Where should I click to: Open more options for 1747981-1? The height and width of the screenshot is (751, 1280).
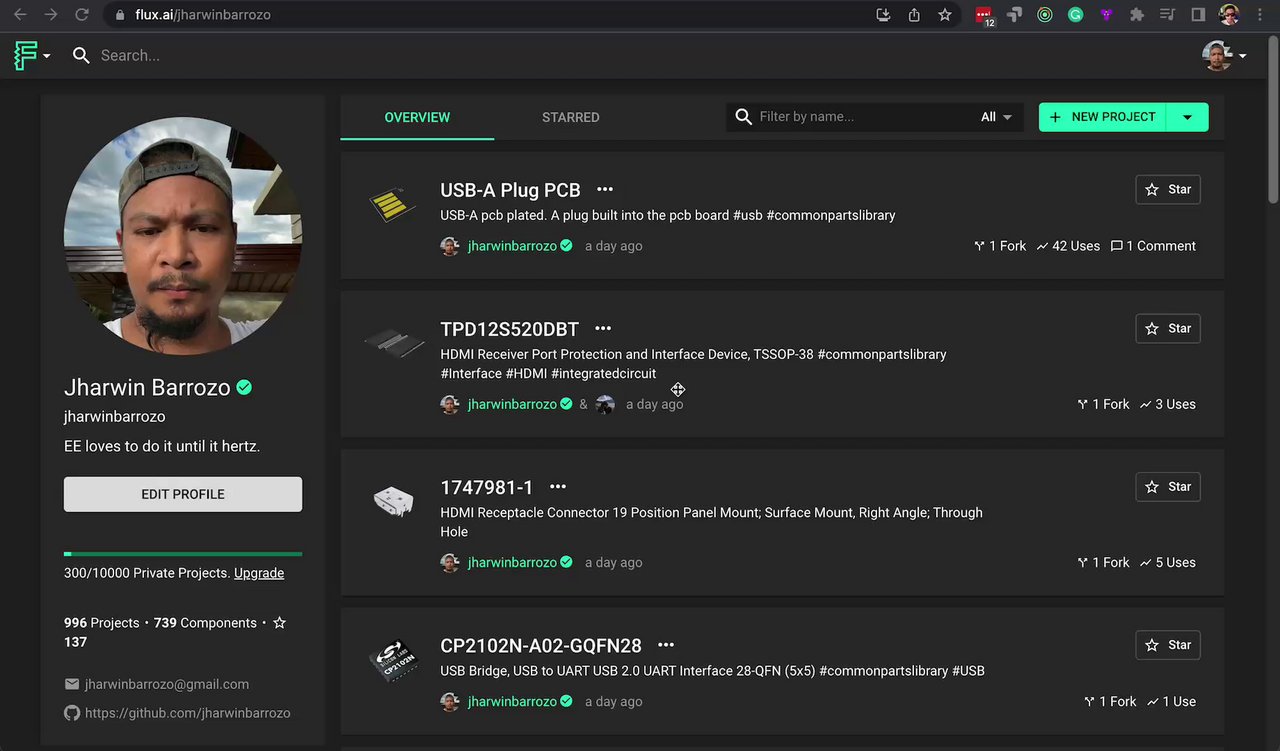[558, 487]
